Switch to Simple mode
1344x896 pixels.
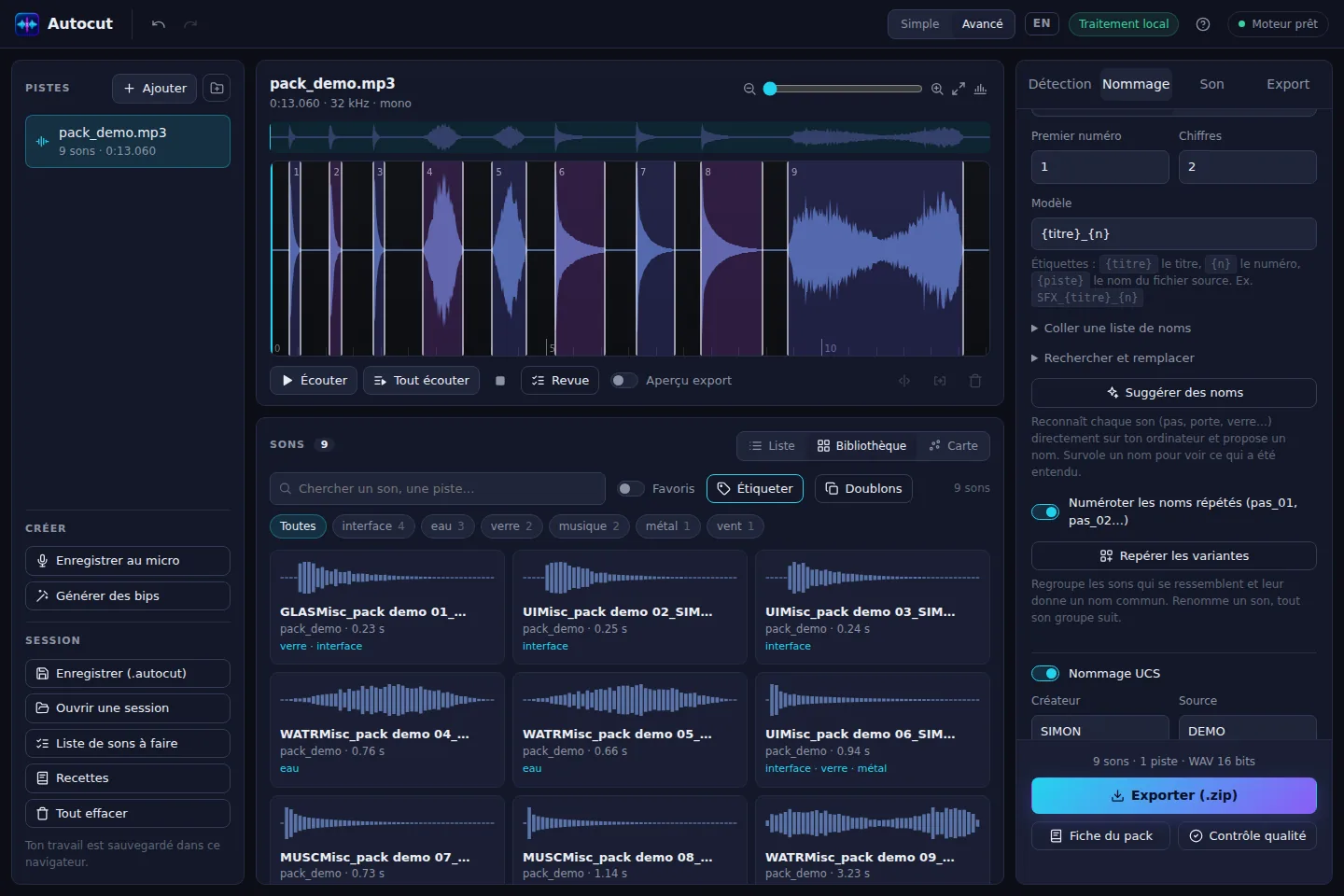(x=919, y=24)
